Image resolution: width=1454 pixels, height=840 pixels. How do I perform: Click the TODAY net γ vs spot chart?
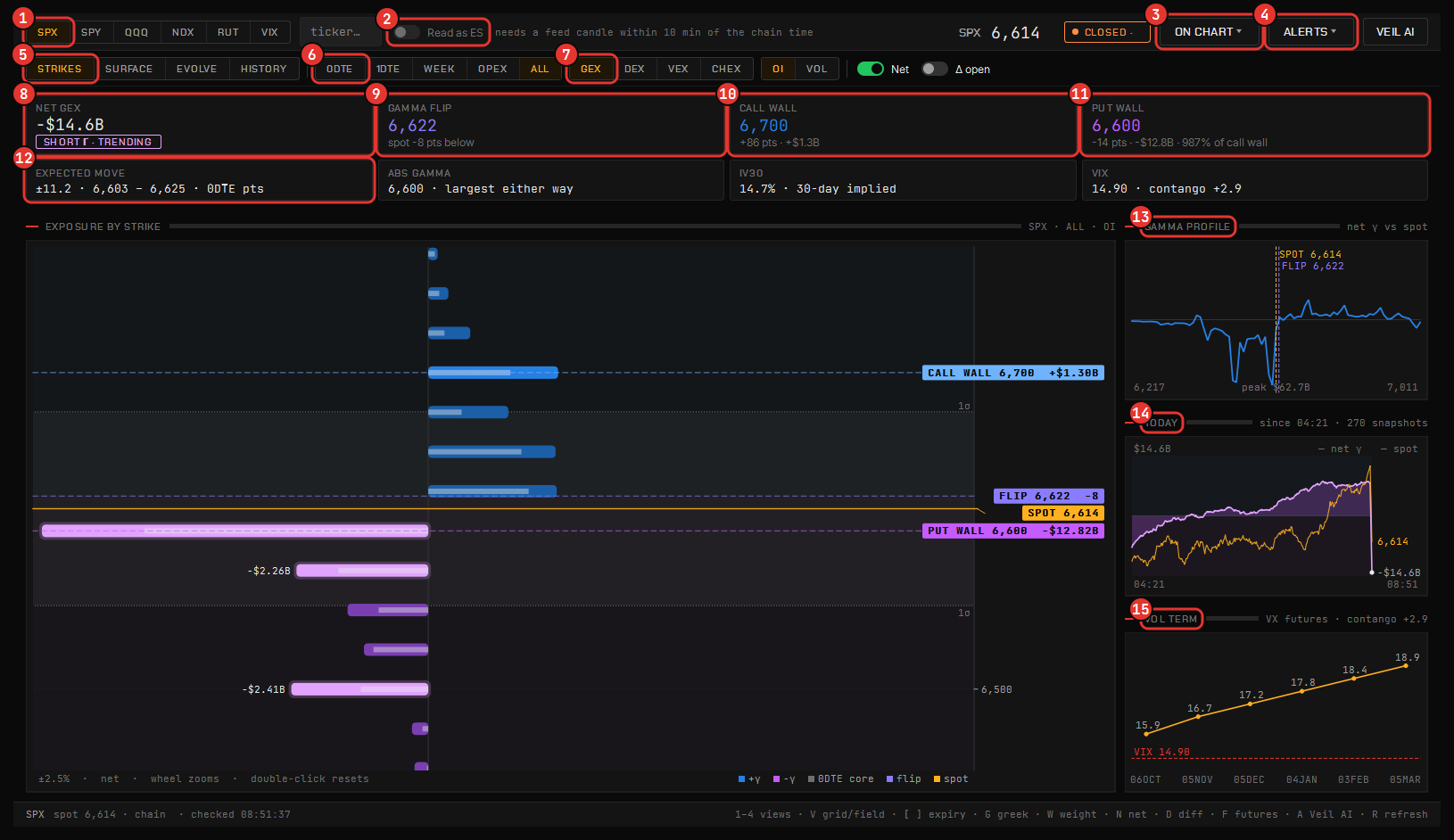point(1276,515)
